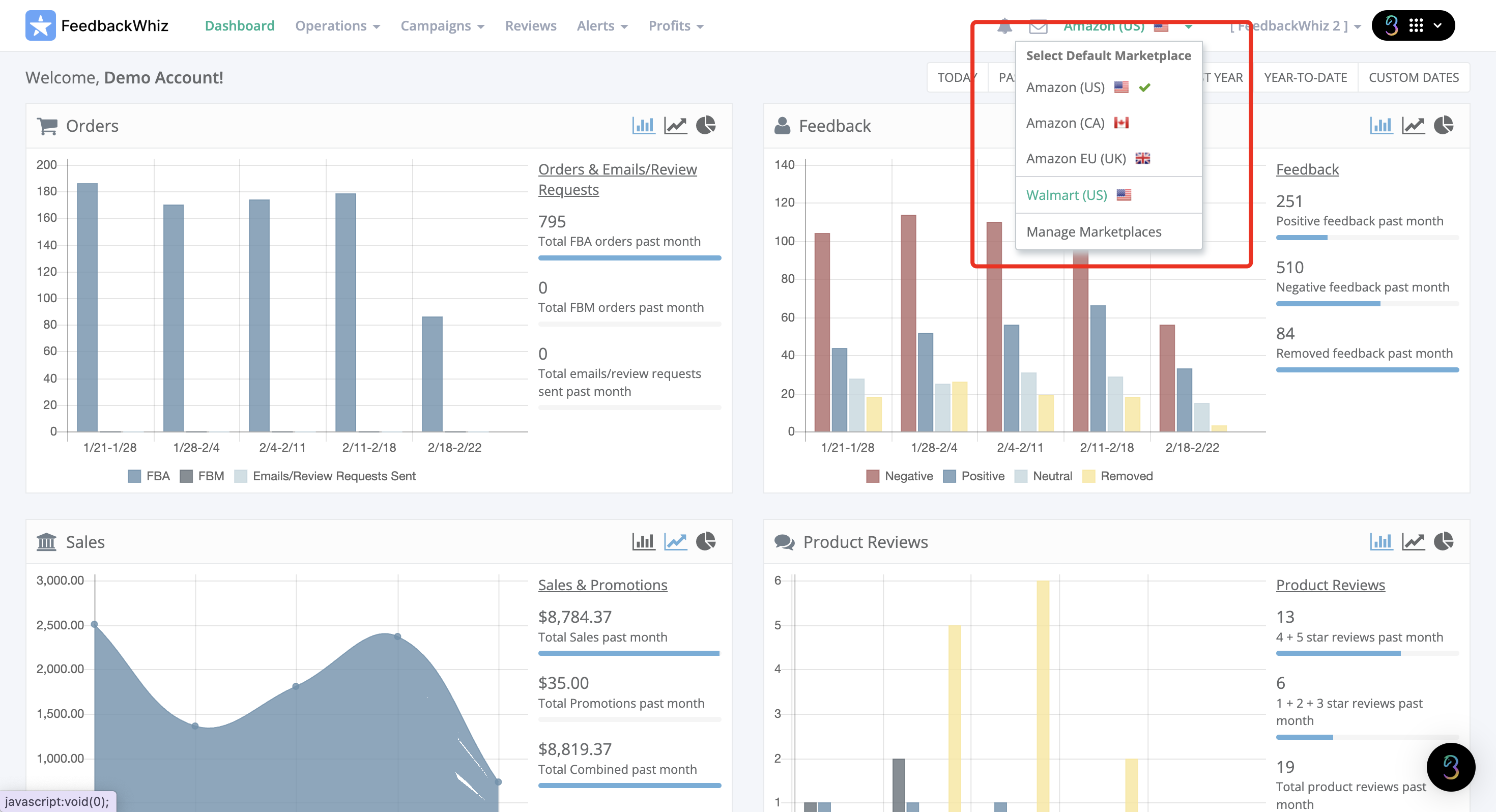
Task: Select Amazon (CA) marketplace
Action: (x=1109, y=123)
